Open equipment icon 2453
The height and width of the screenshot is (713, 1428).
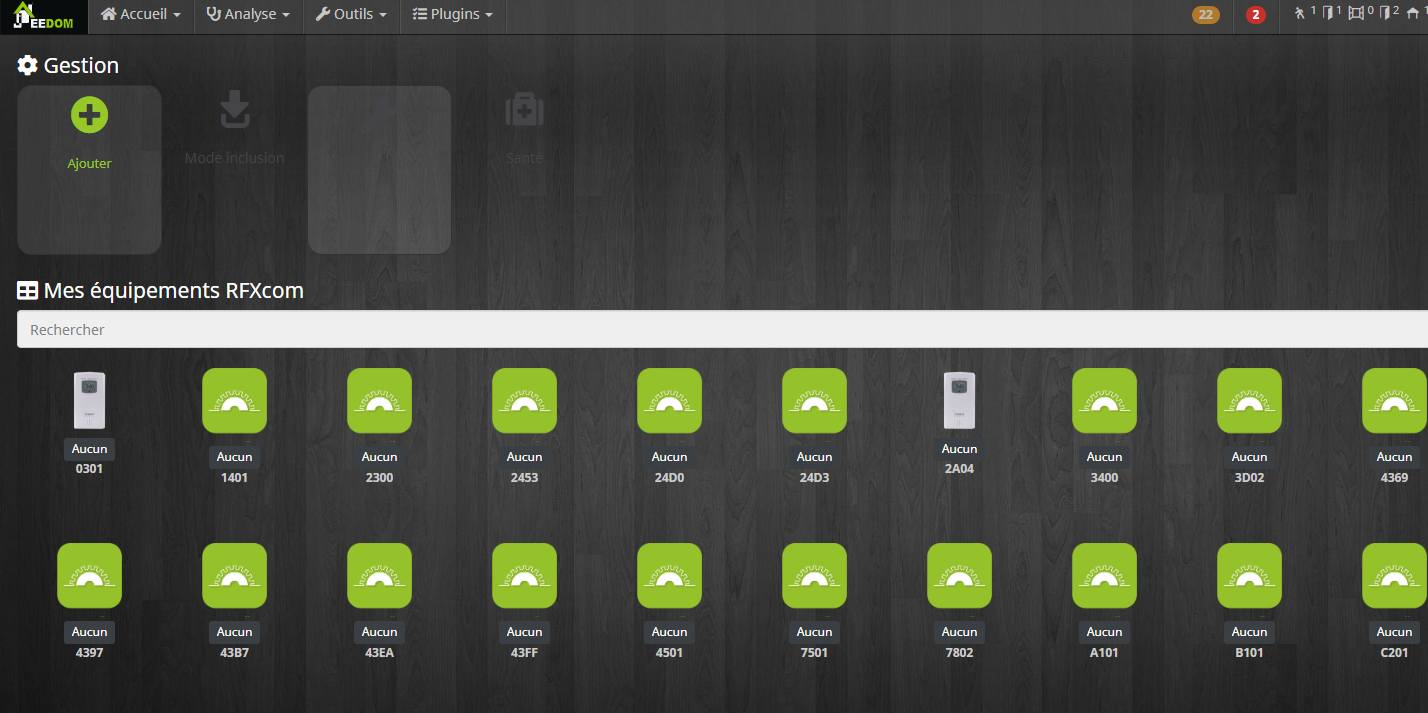[x=524, y=401]
